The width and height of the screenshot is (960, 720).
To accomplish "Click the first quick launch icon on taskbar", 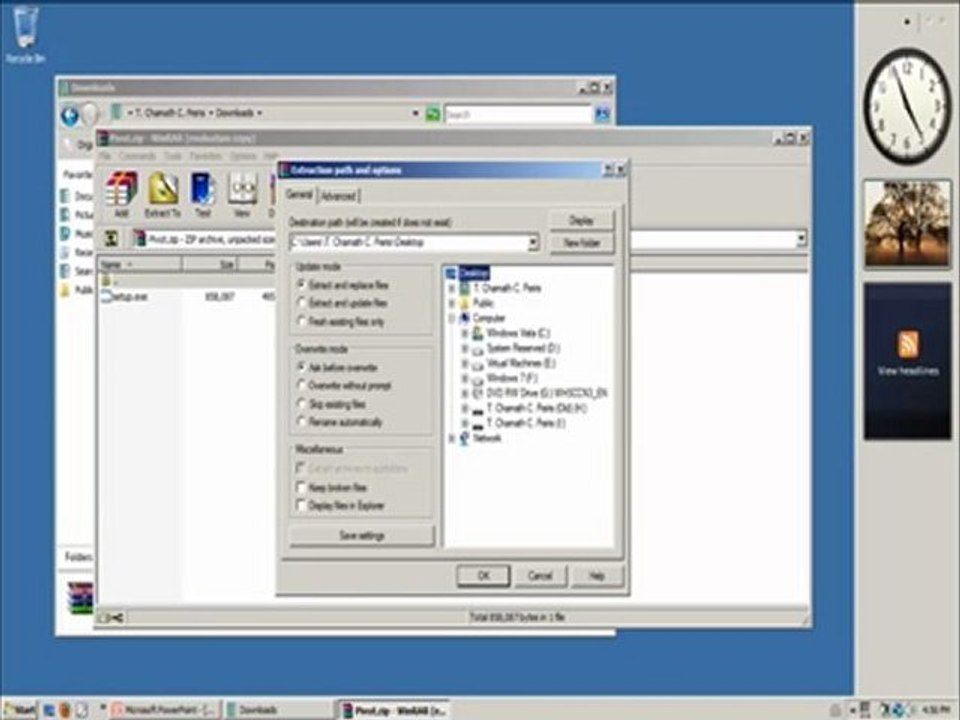I will (49, 710).
